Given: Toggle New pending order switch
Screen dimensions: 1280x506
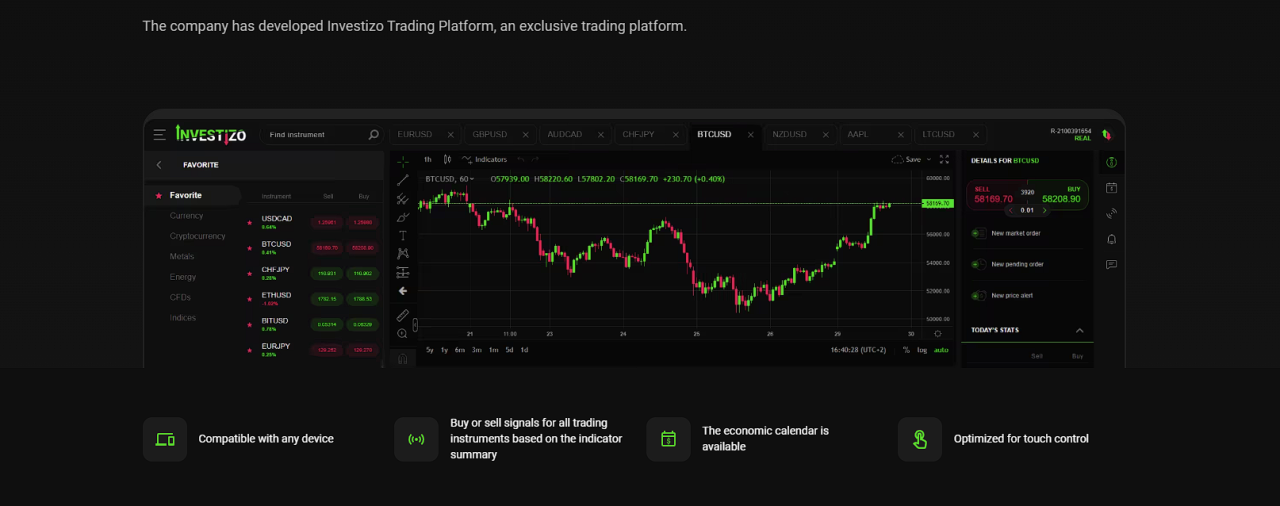Looking at the screenshot, I should [979, 264].
